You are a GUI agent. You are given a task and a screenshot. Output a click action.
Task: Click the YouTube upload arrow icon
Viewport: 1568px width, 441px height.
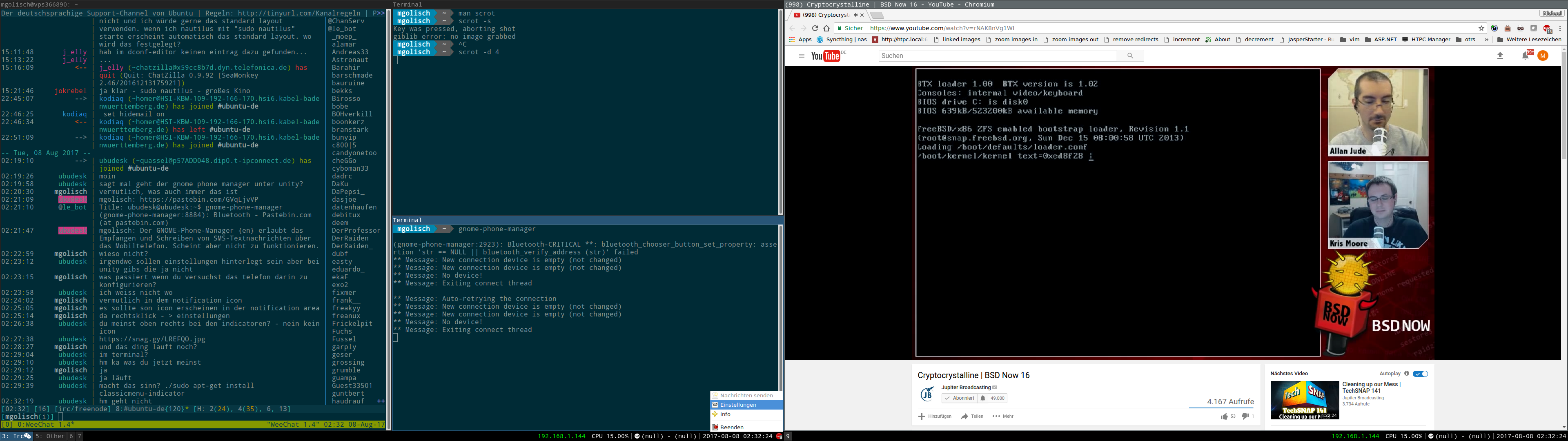(x=1501, y=56)
